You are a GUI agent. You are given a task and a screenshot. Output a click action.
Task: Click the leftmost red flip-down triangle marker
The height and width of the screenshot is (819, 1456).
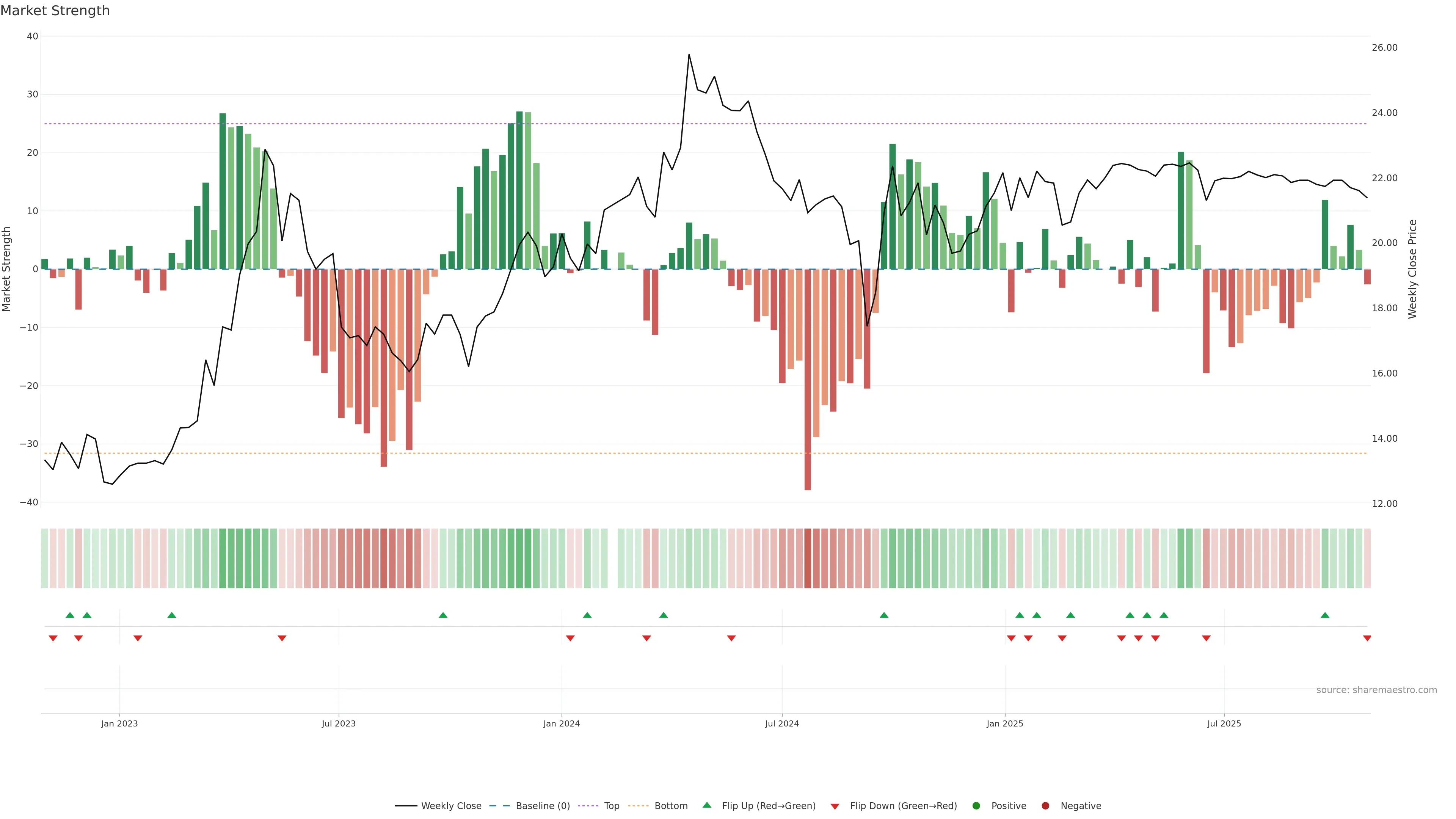point(53,638)
